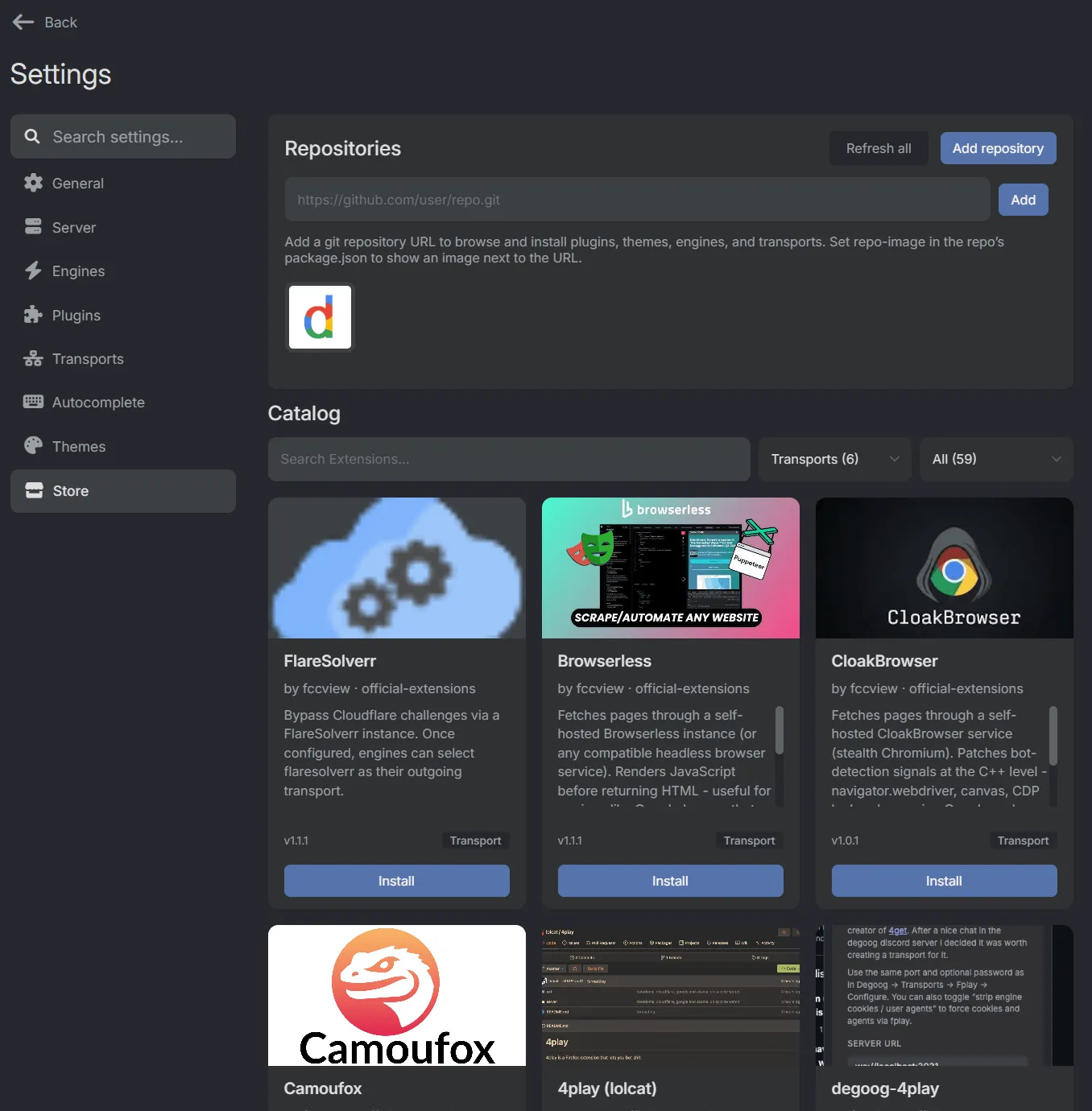Click the degoog-4play preview thumbnail
This screenshot has width=1092, height=1111.
point(945,995)
